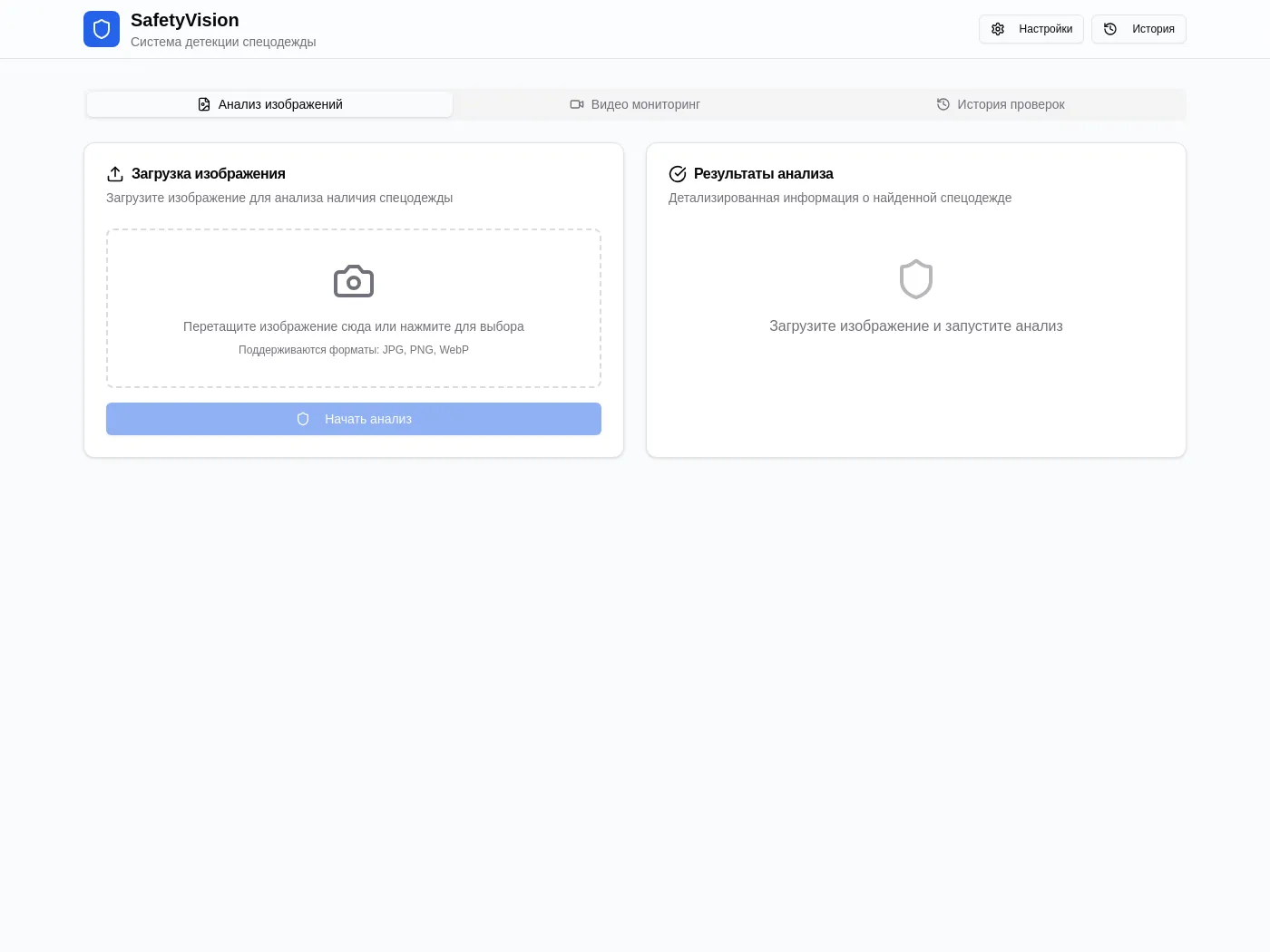Viewport: 1270px width, 952px height.
Task: Click the blue SafetyVision shield logo
Action: 102,29
